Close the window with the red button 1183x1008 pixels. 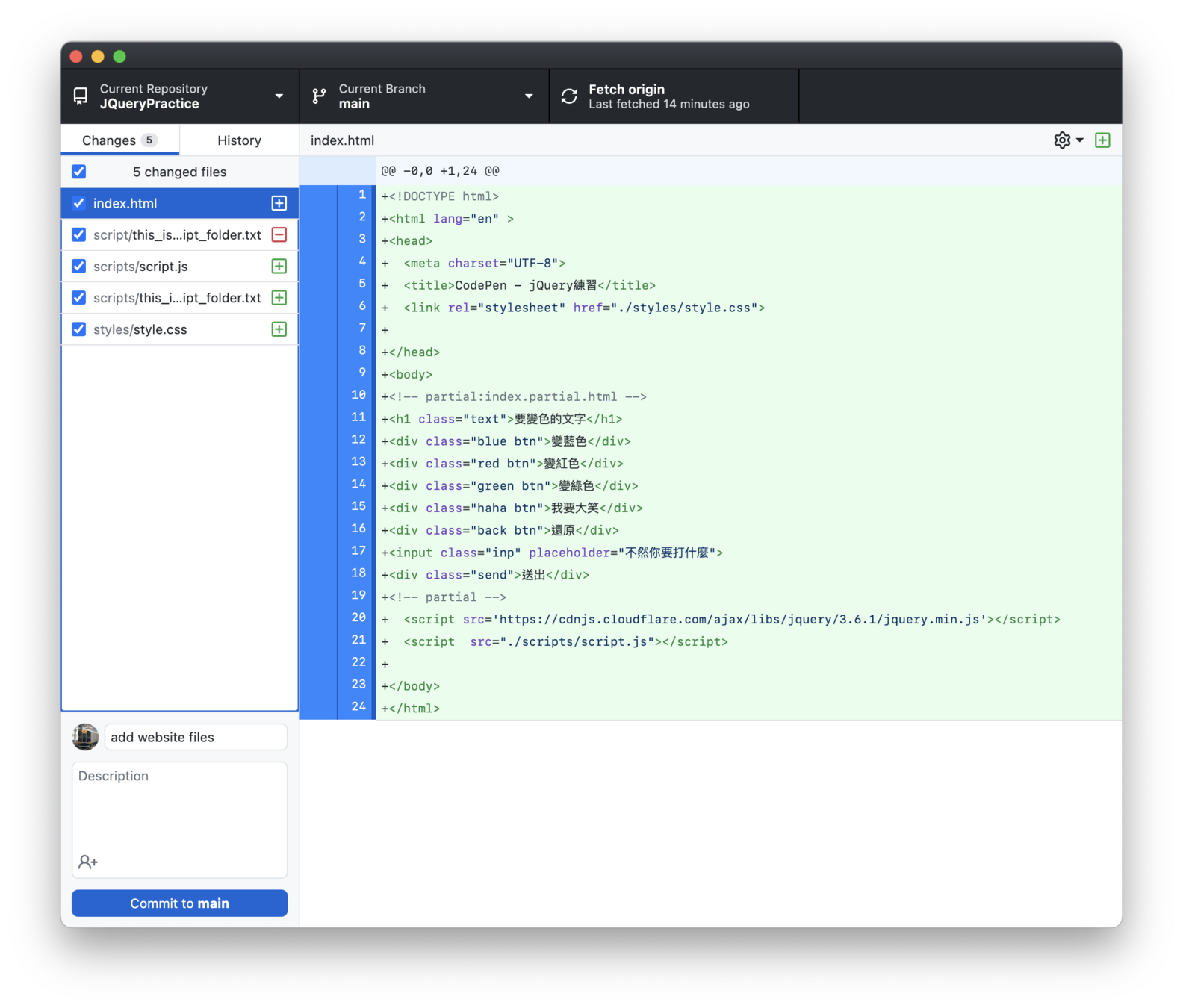tap(76, 56)
